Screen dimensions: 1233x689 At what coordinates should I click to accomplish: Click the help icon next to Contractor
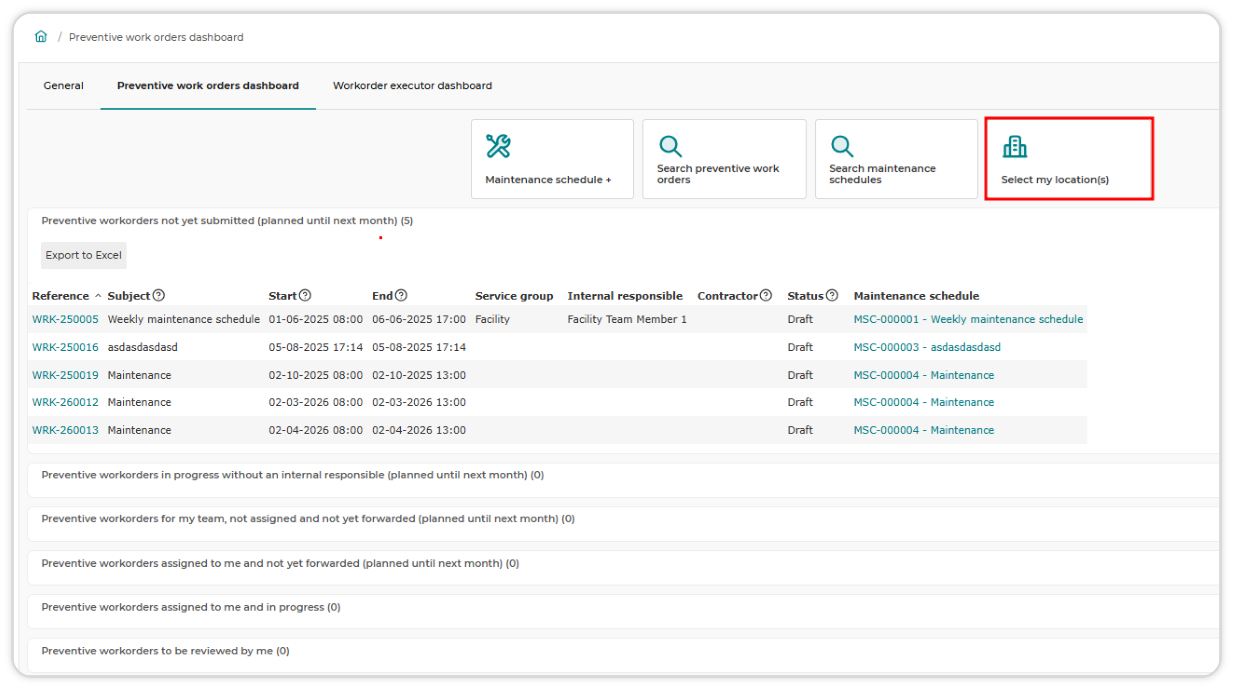[766, 296]
